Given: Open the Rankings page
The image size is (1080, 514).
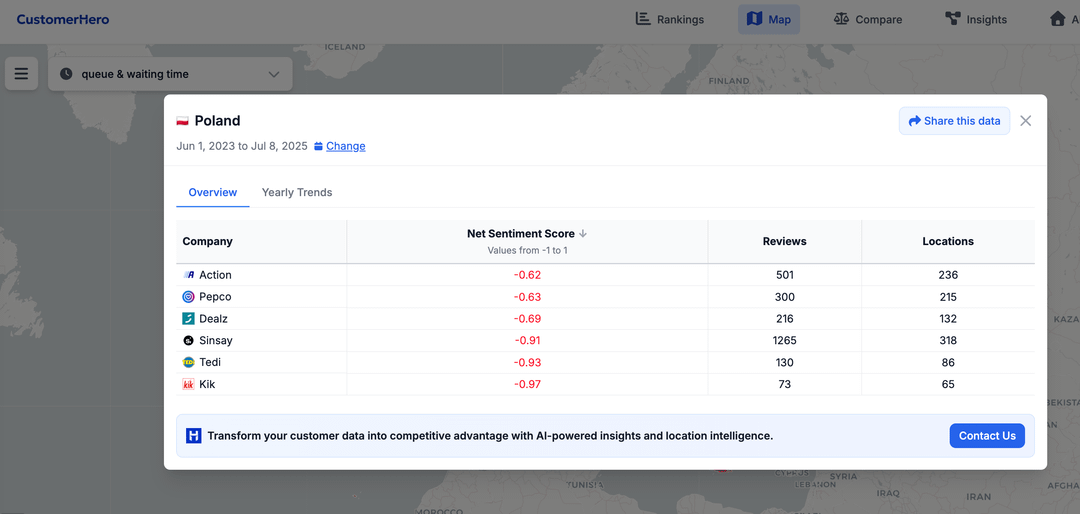Looking at the screenshot, I should [670, 19].
